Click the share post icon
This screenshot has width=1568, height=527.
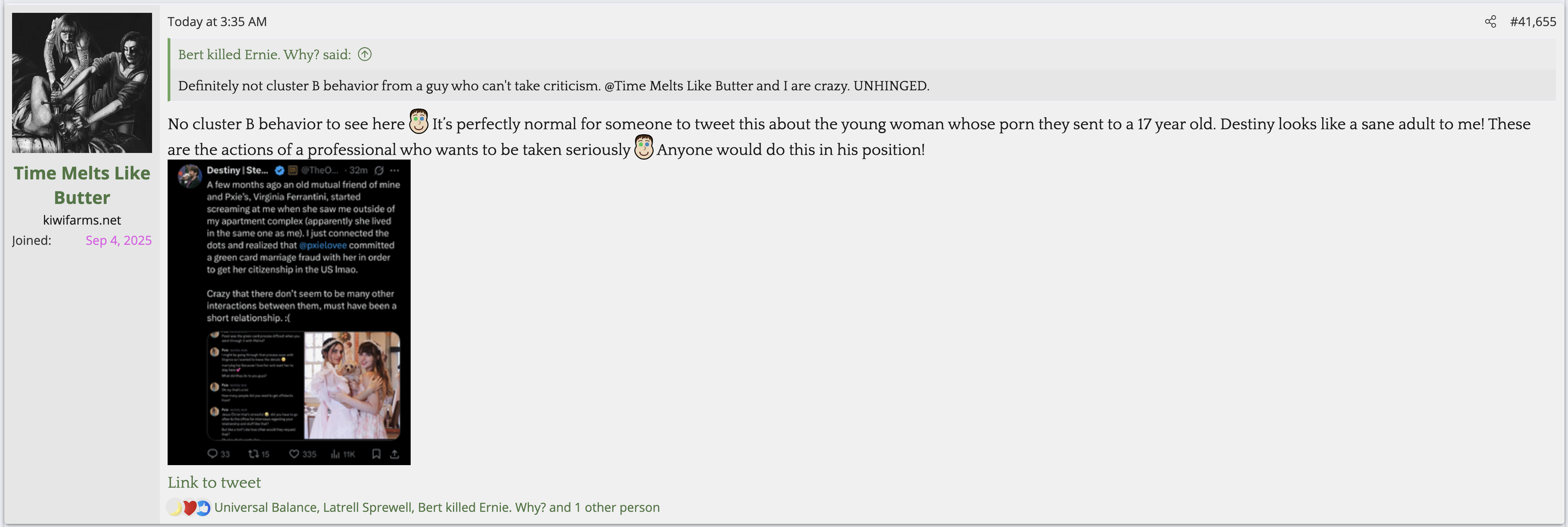click(1490, 22)
